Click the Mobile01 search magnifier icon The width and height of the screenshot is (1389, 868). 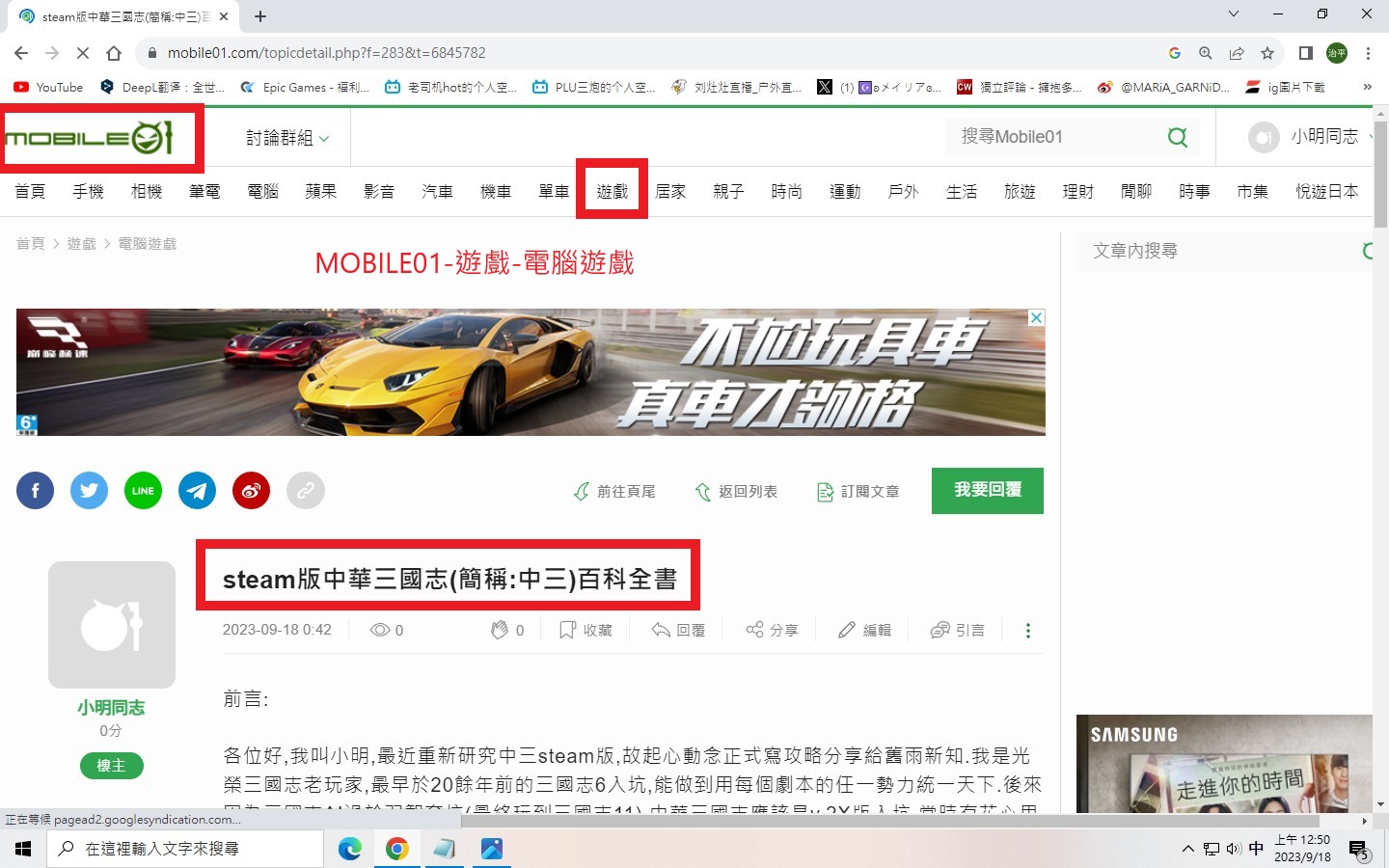point(1178,137)
